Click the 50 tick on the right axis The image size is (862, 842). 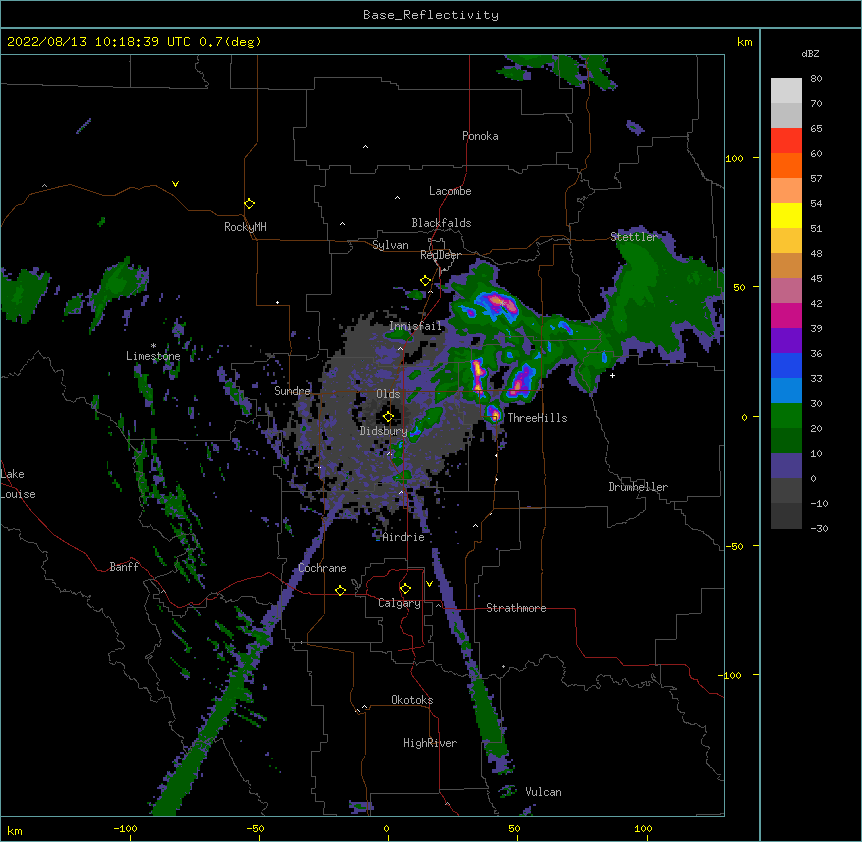tap(739, 287)
